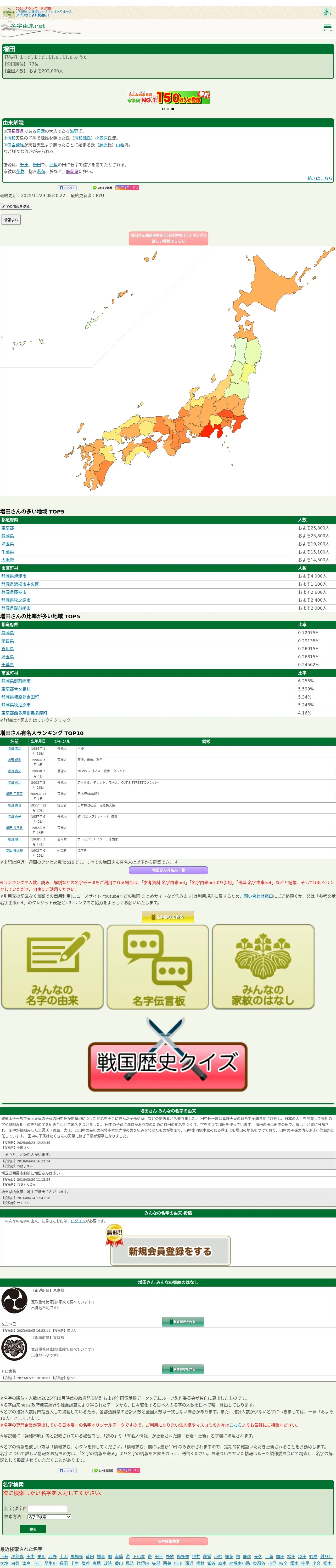Focus the 名字(漢字) search input field

click(x=48, y=1508)
